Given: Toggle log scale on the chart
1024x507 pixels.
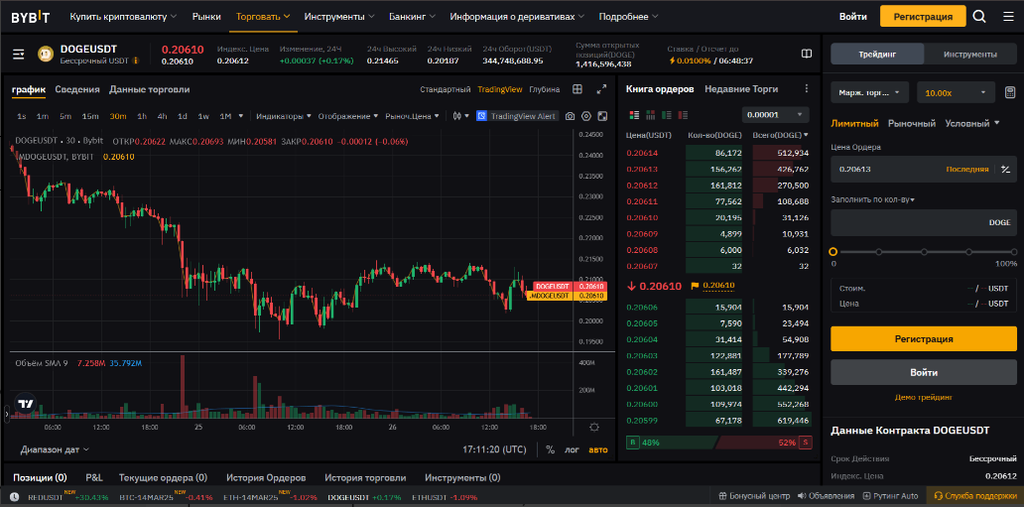Looking at the screenshot, I should coord(571,450).
